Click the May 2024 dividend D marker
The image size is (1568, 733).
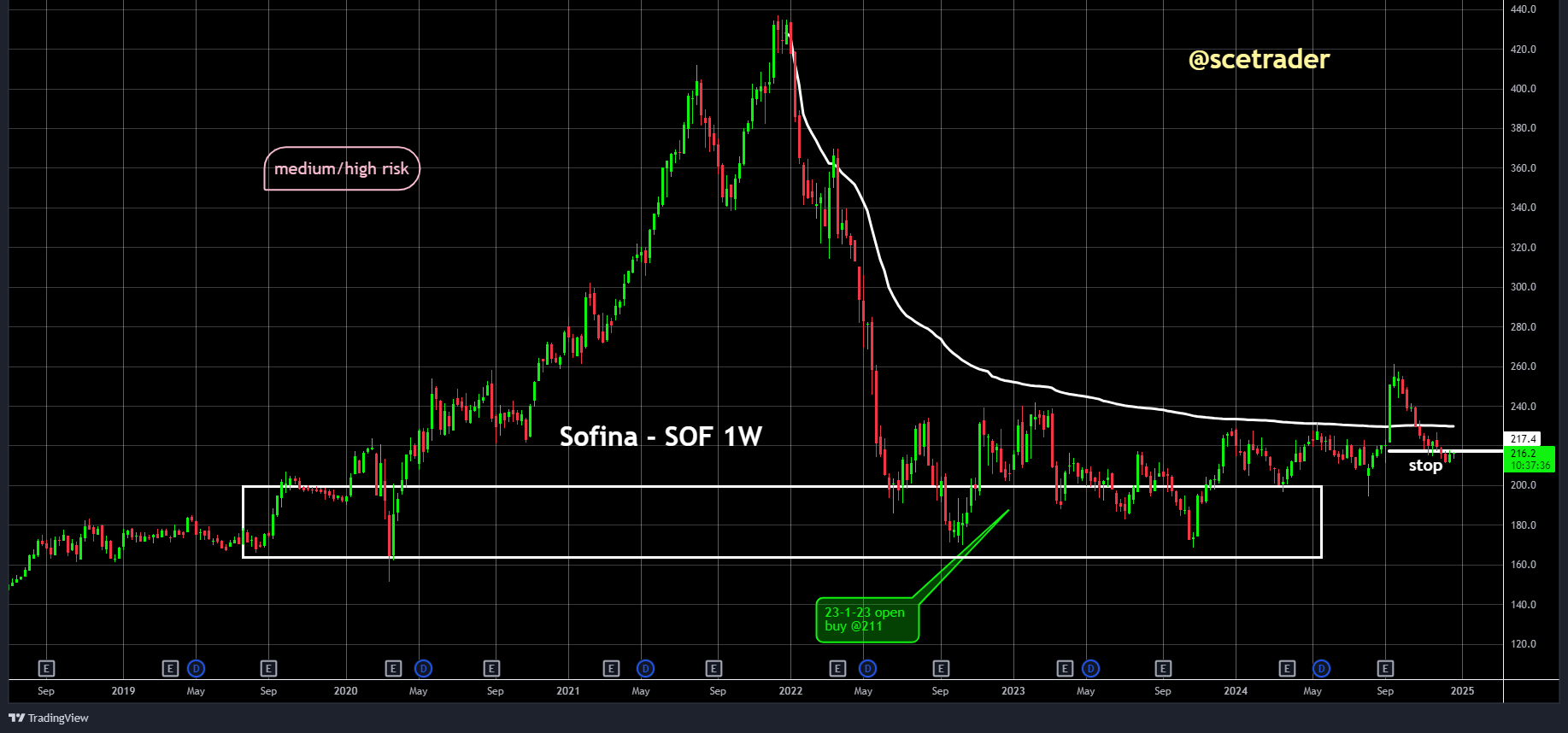[1321, 668]
